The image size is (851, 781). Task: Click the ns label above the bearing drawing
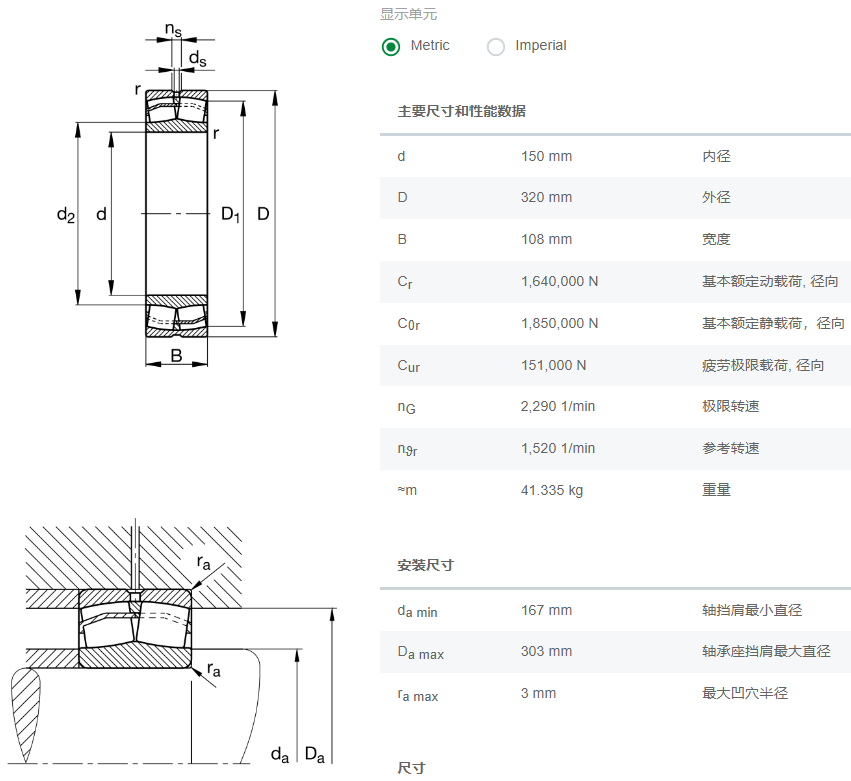pyautogui.click(x=173, y=29)
